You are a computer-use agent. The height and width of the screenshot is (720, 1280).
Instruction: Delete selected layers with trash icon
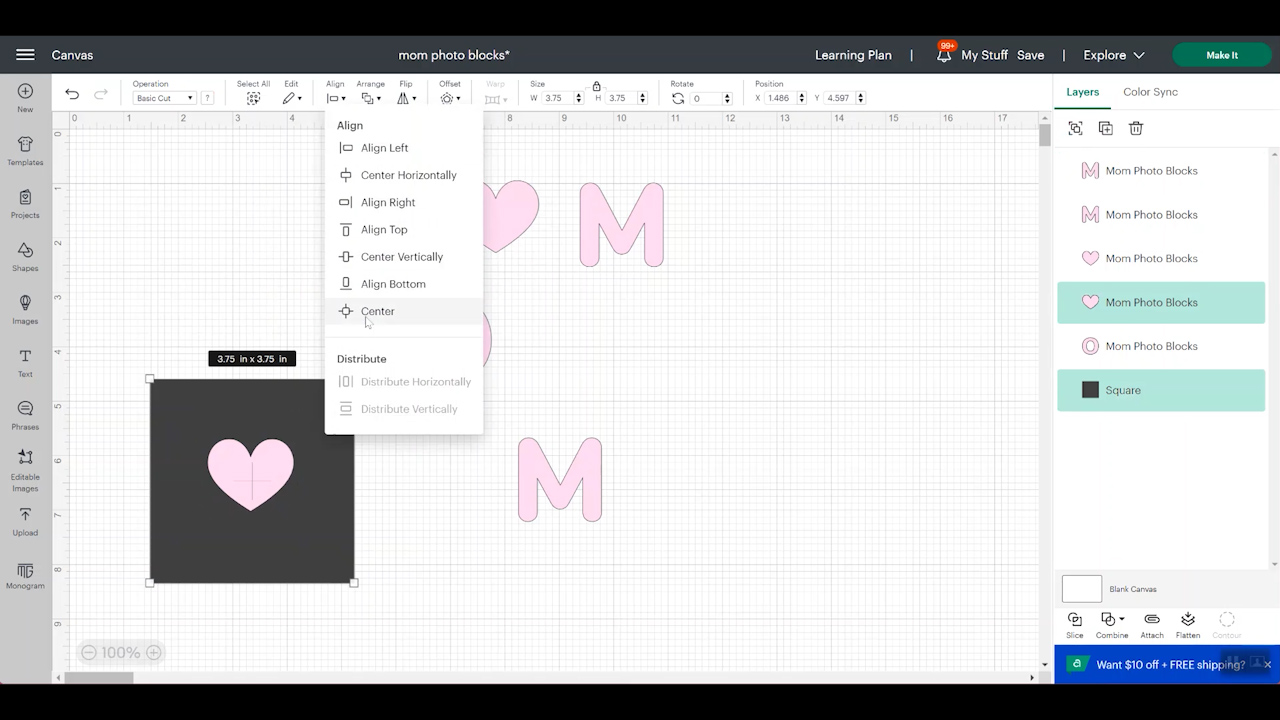1136,128
